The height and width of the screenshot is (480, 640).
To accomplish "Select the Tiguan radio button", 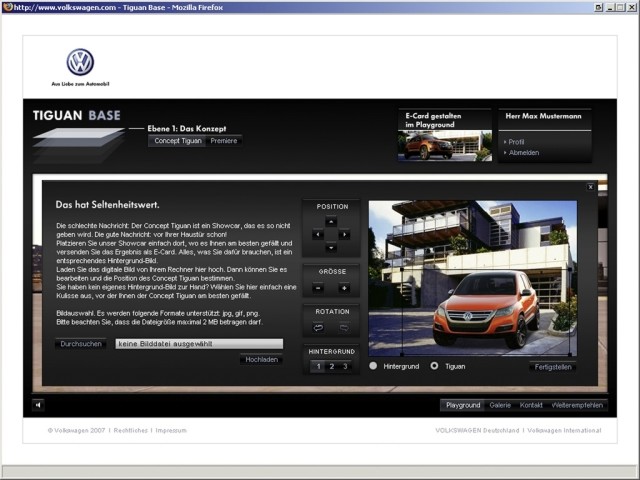I will point(434,366).
